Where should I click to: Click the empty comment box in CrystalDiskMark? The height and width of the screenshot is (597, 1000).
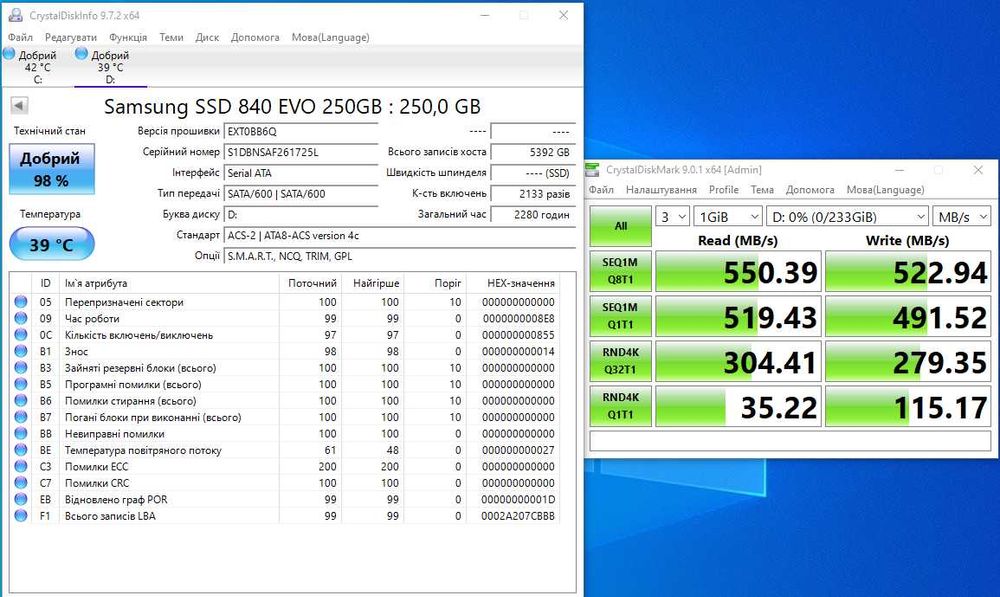[790, 441]
